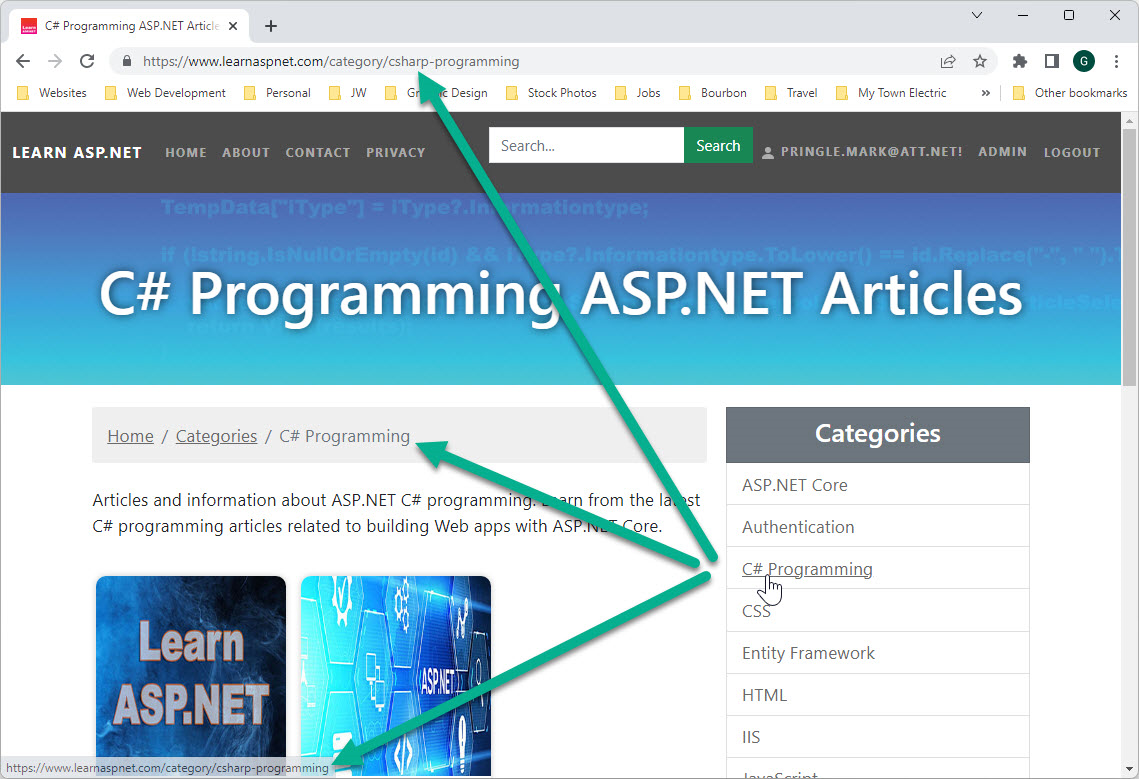This screenshot has width=1139, height=779.
Task: Maximize the browser window
Action: (x=1069, y=15)
